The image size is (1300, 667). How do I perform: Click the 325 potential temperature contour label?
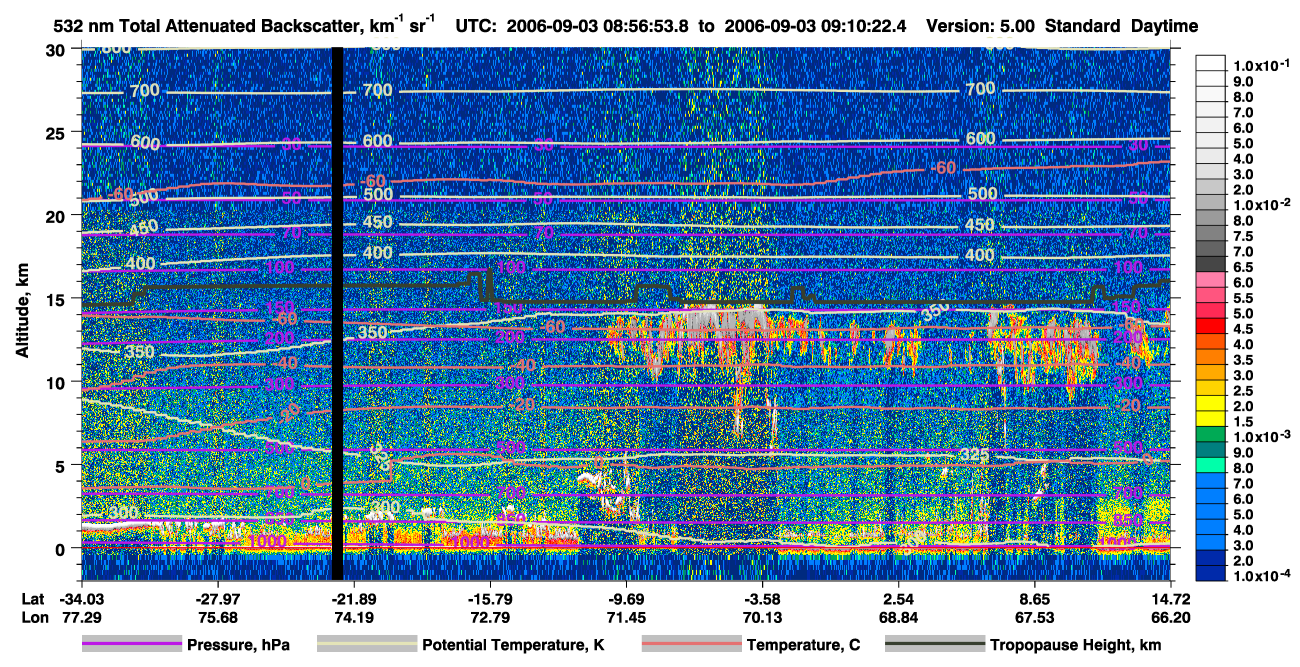974,456
